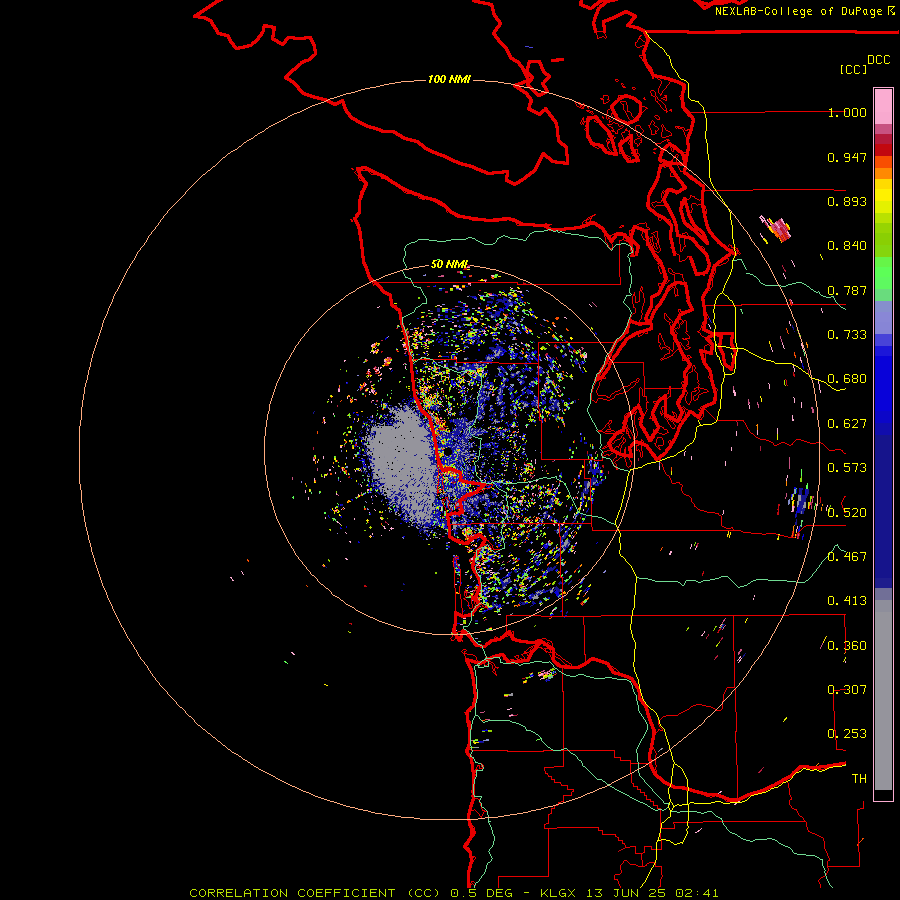Image resolution: width=900 pixels, height=900 pixels.
Task: Click the 100 NMI range ring label
Action: click(x=449, y=79)
